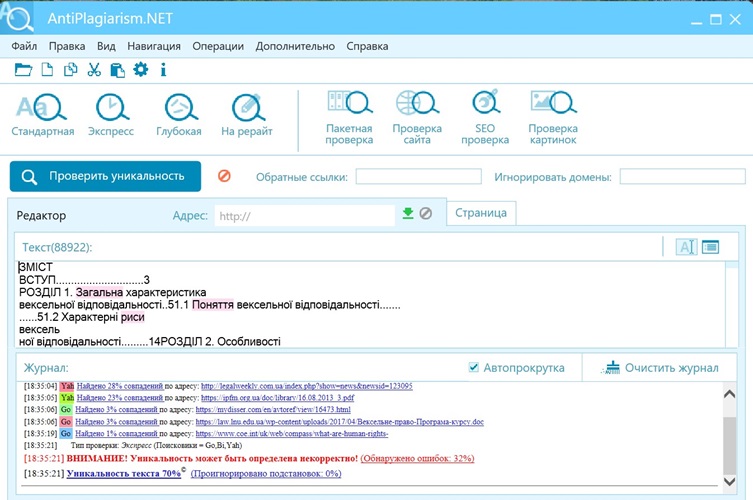Click the Очистить журнал button
753x500 pixels.
pyautogui.click(x=660, y=368)
